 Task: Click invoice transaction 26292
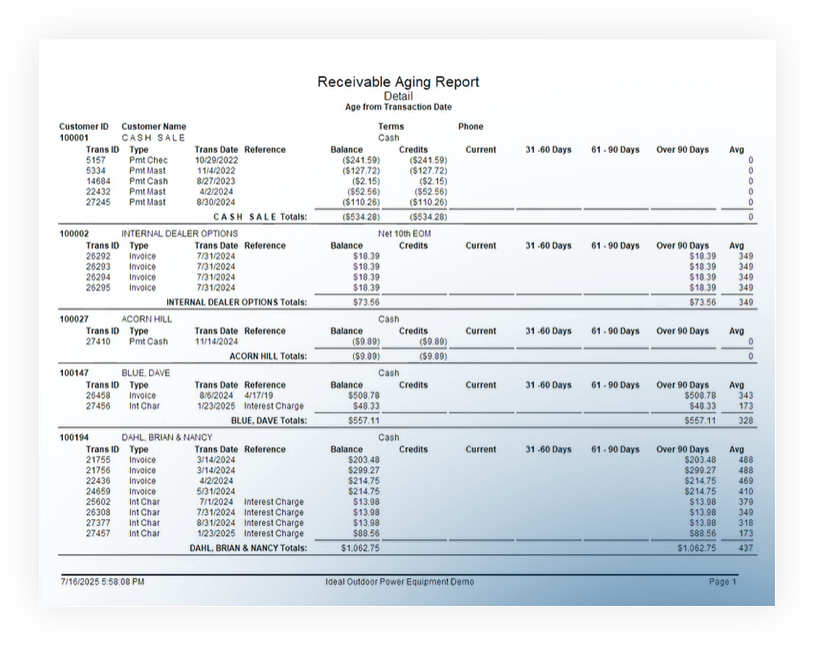point(98,256)
